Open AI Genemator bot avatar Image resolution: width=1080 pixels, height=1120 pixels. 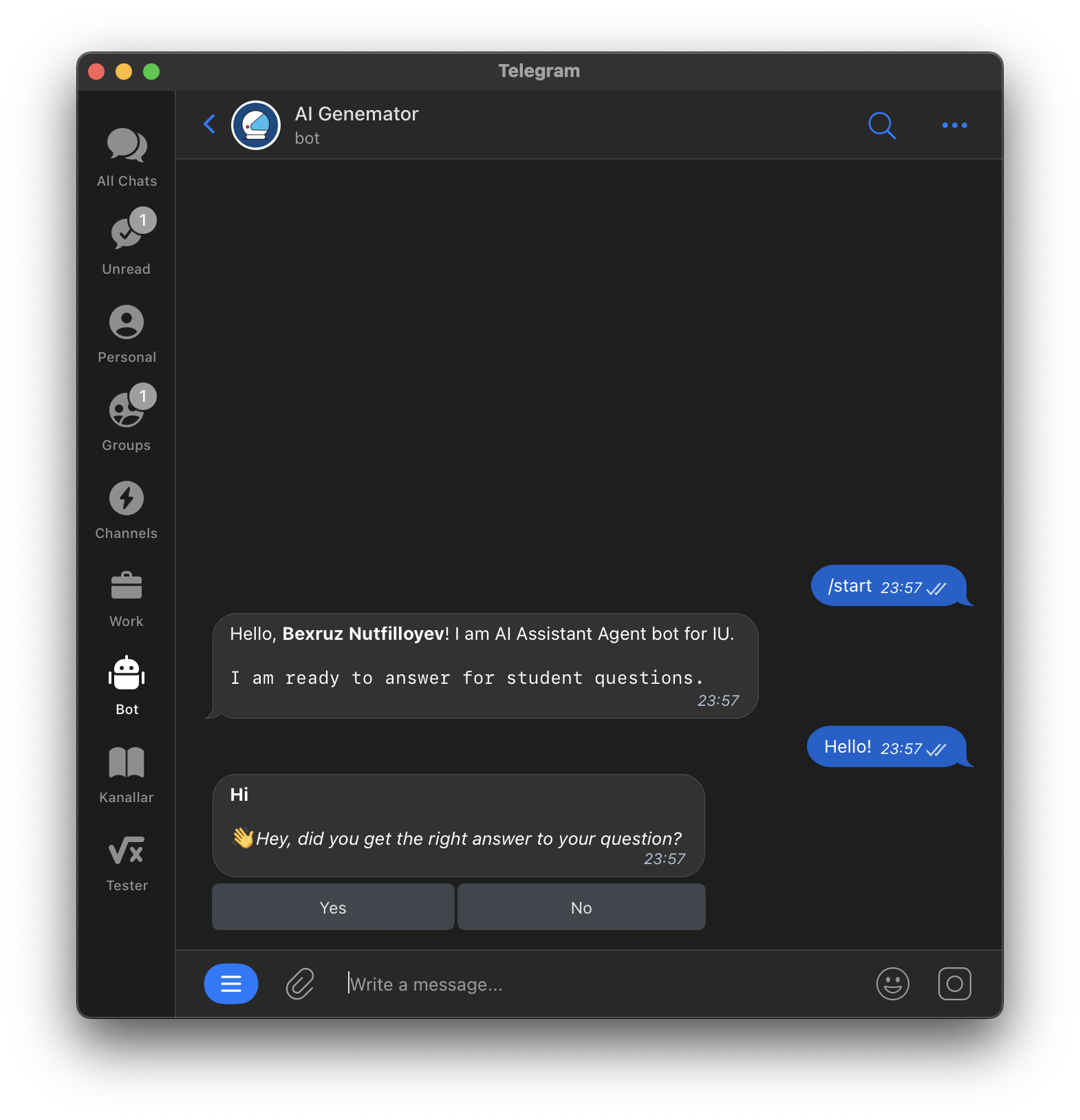256,125
